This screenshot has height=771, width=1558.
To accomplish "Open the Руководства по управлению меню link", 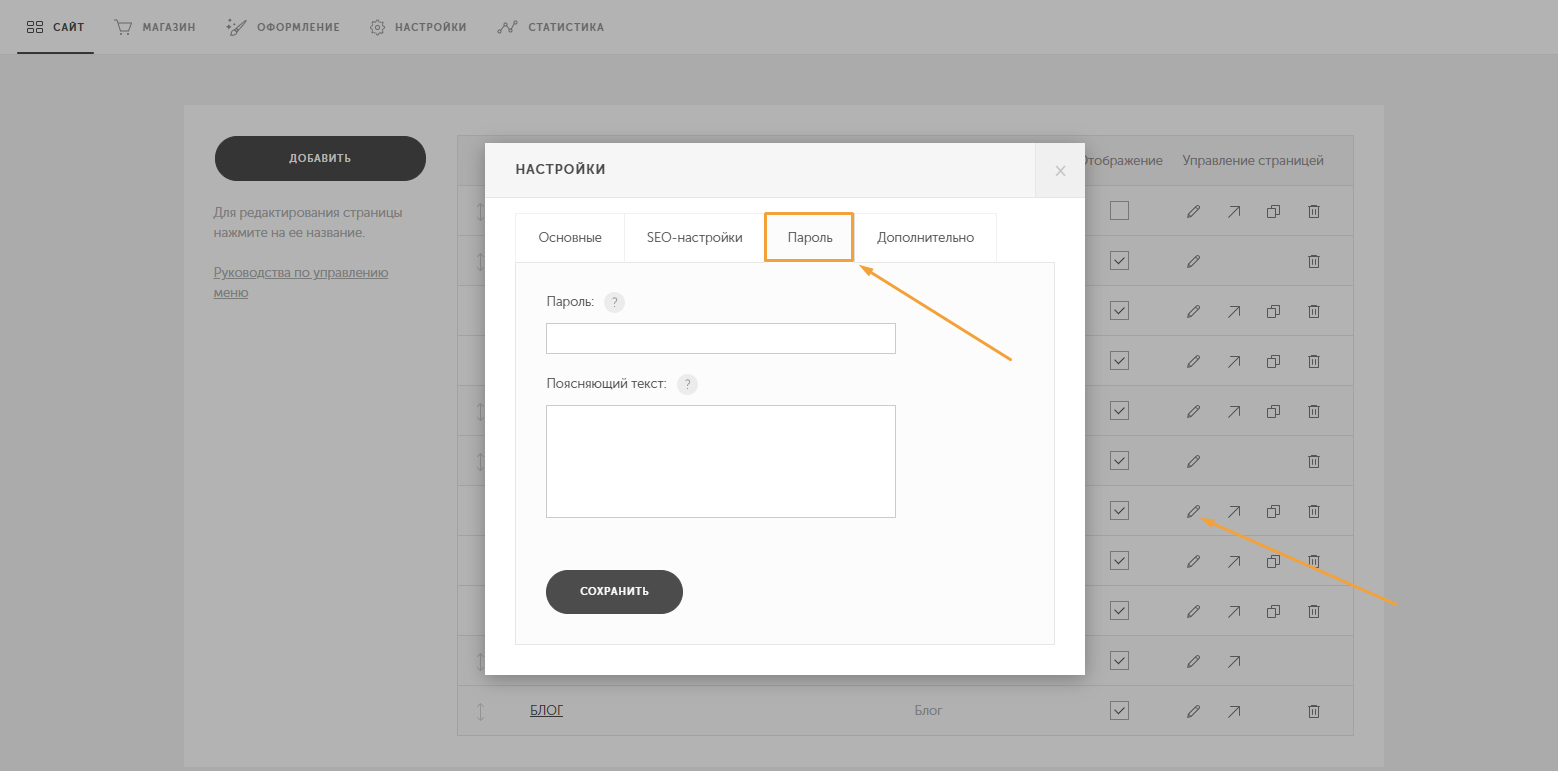I will tap(301, 282).
